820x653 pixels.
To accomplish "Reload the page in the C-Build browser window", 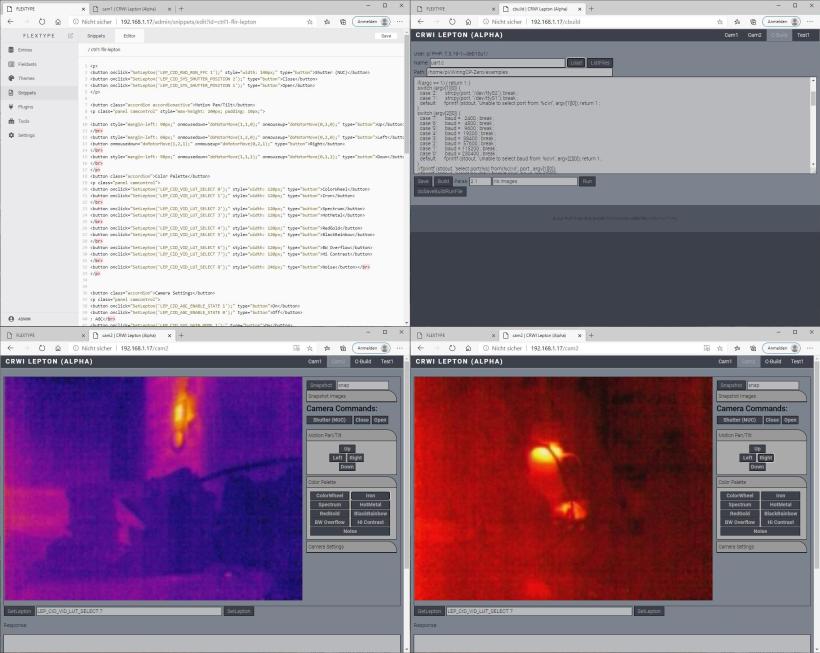I will [452, 21].
